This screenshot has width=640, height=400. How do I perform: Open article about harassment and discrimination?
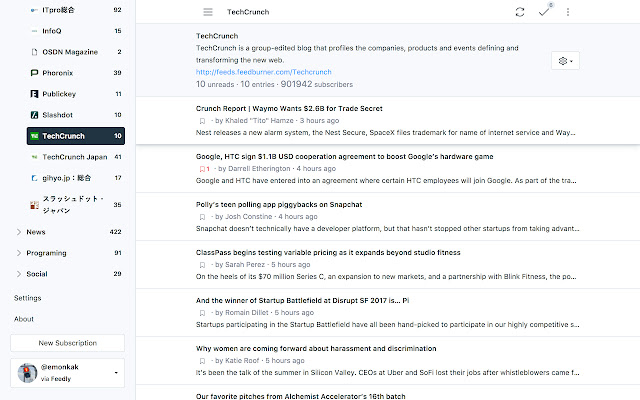(316, 349)
